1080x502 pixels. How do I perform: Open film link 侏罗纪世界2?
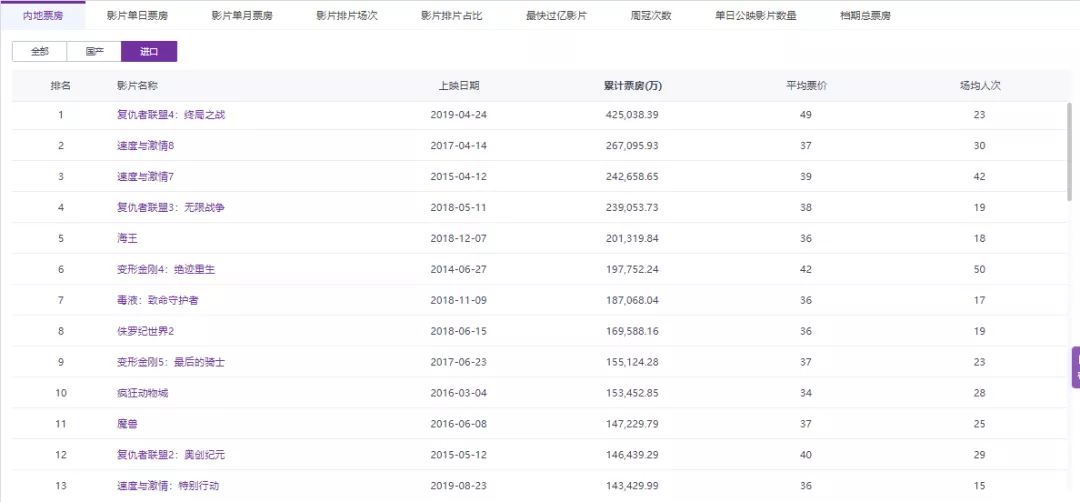145,332
